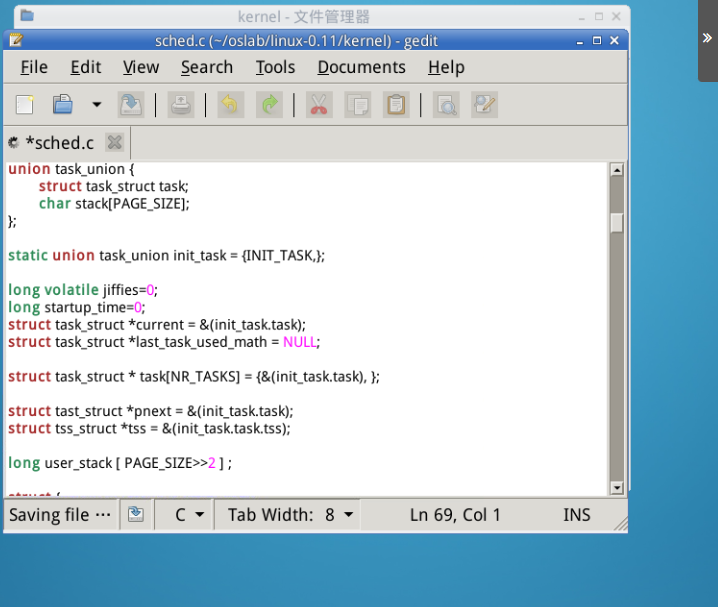Create a new document with toolbar icon

[x=25, y=105]
